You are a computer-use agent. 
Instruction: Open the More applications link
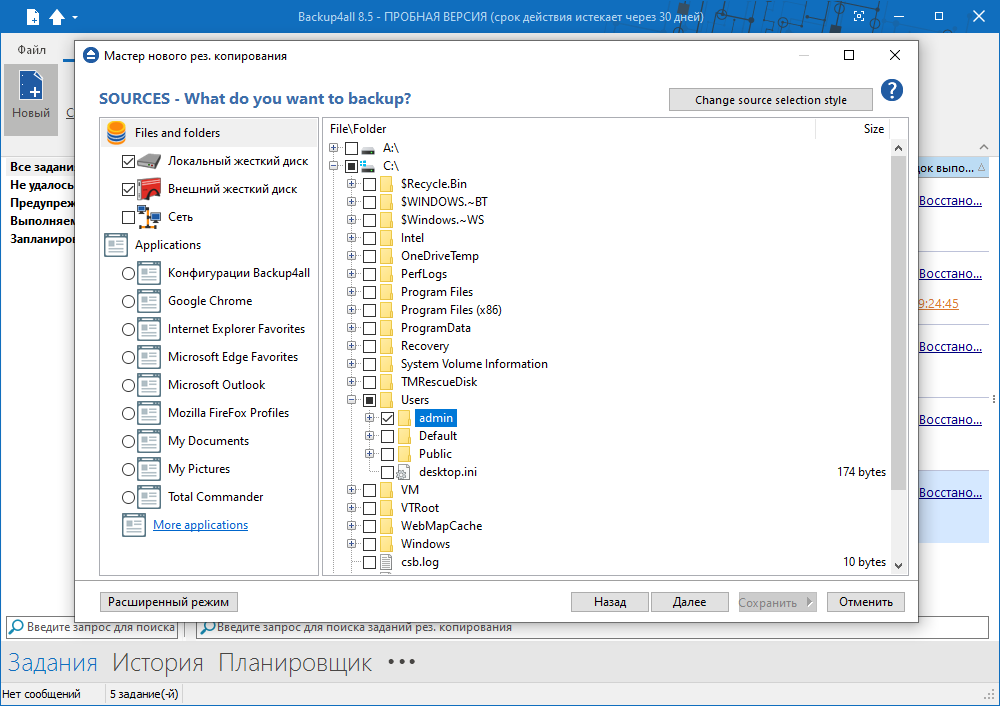coord(200,525)
